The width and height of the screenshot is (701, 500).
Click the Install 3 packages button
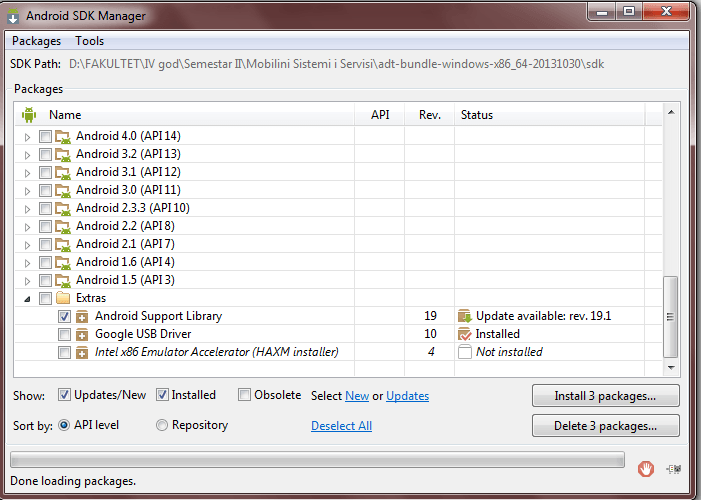pos(606,396)
